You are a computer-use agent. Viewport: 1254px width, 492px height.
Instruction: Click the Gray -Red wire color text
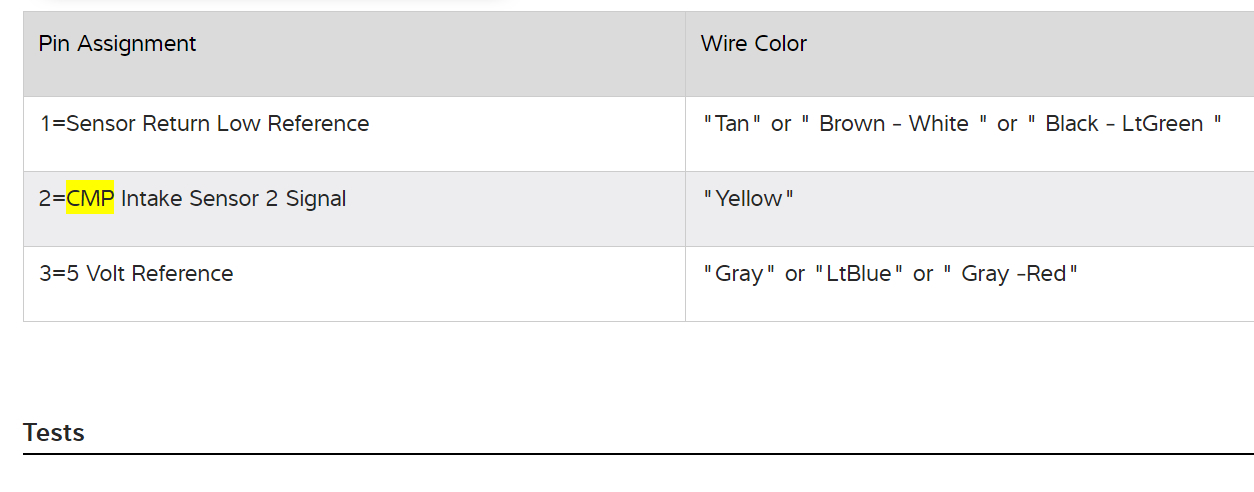(1013, 274)
